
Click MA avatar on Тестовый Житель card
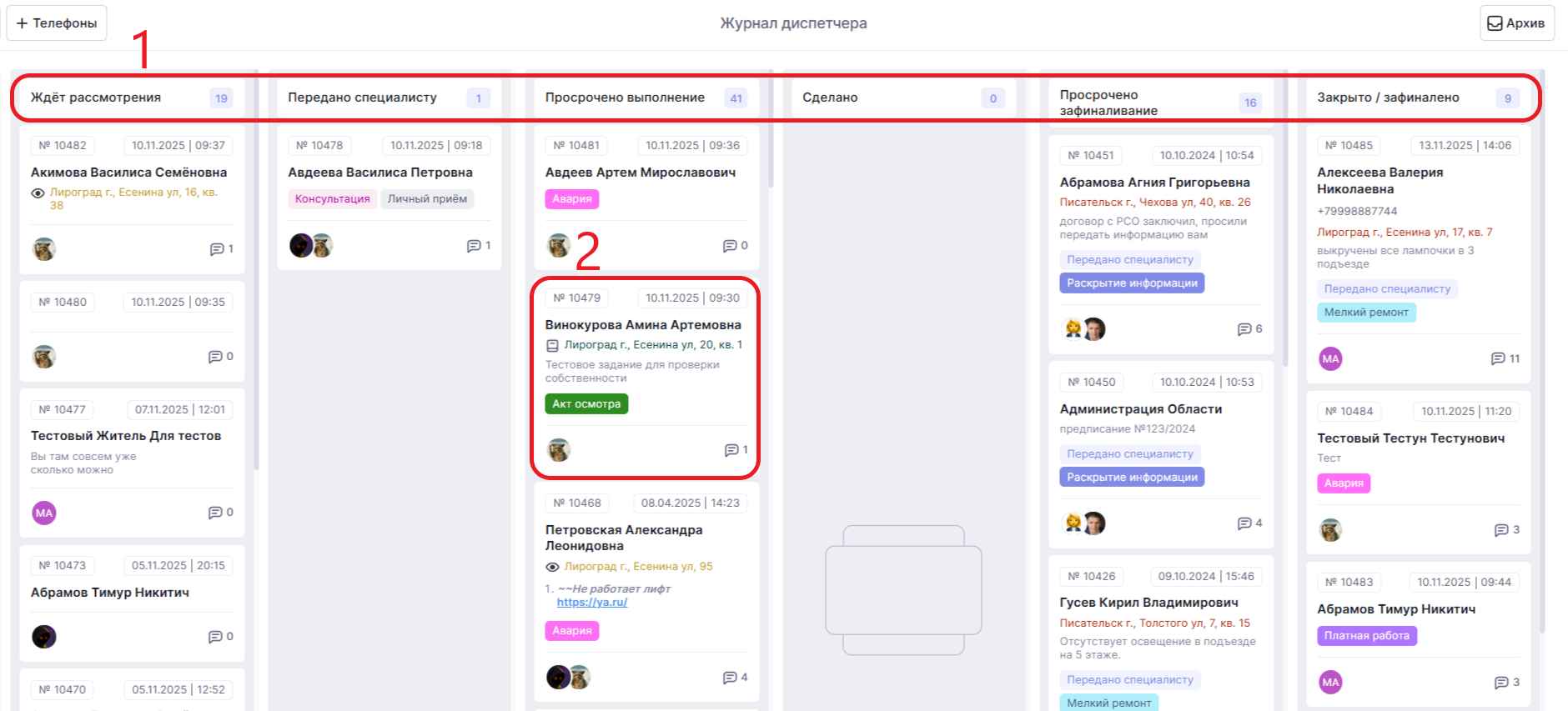click(44, 513)
